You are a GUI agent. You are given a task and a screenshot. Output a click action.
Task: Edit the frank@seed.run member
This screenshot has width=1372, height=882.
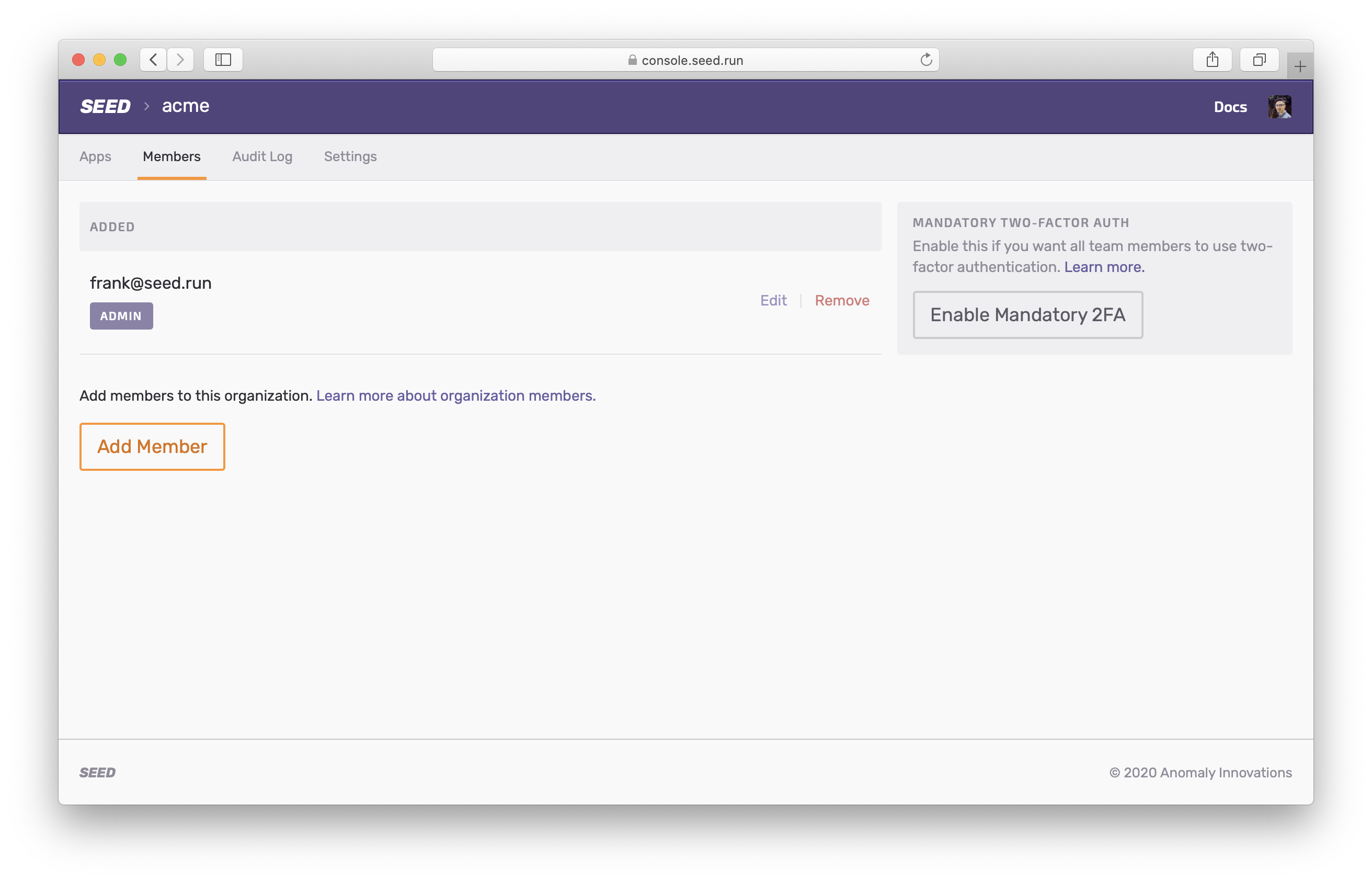(x=773, y=301)
